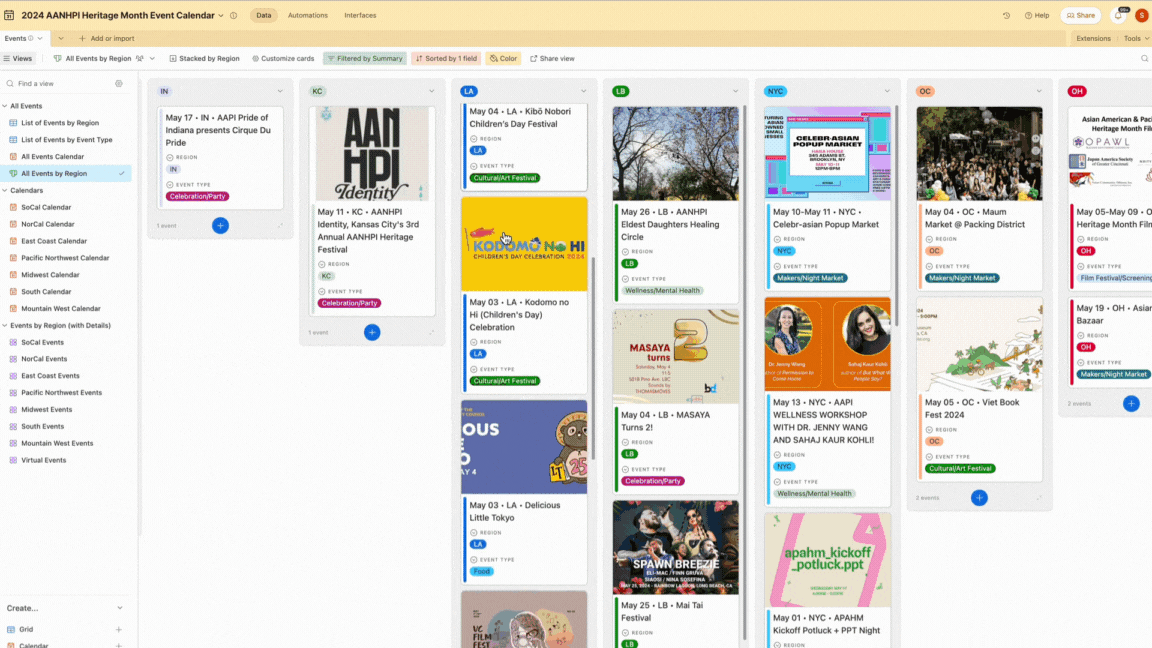This screenshot has height=648, width=1152.
Task: Open the Views hamburger toggle
Action: [x=18, y=59]
